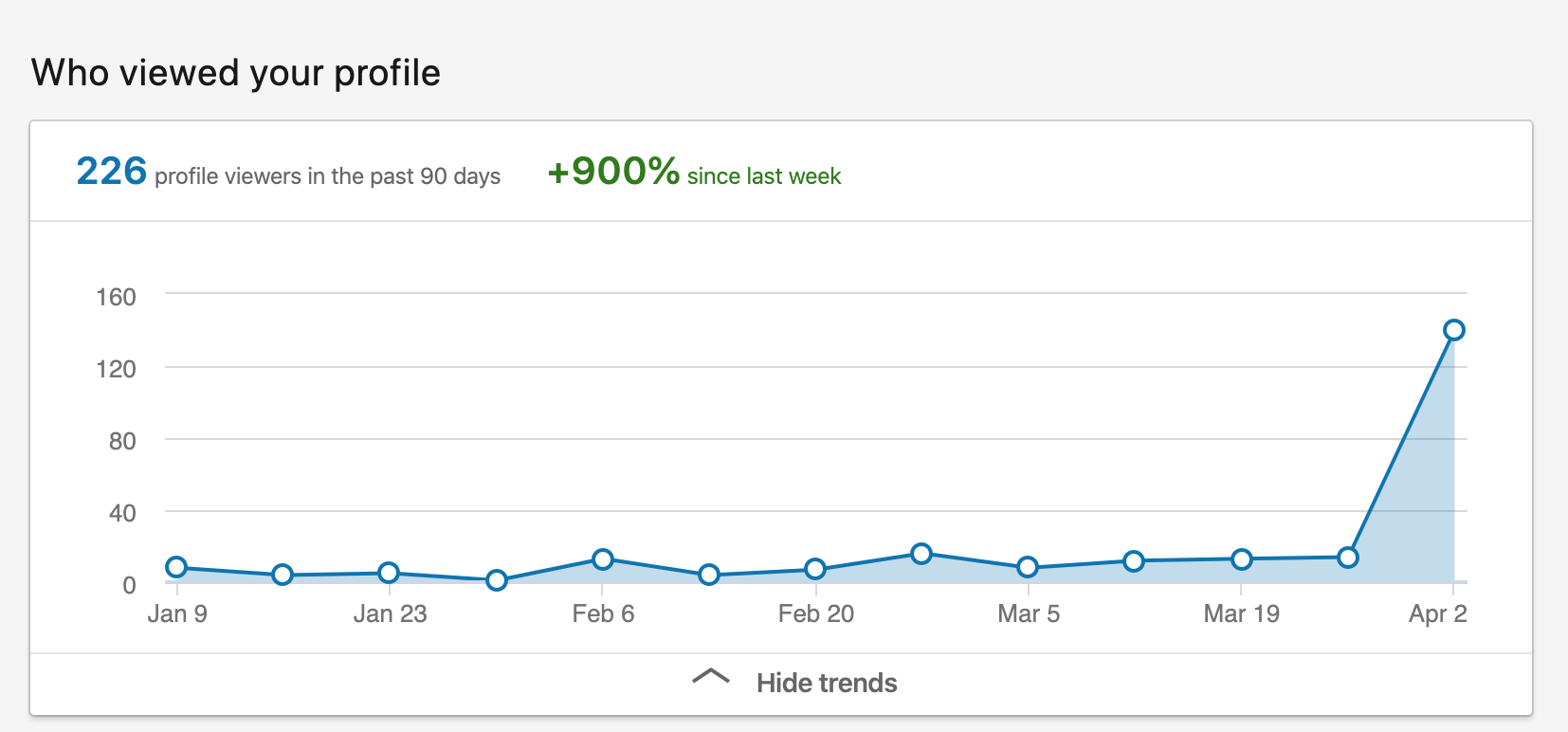1568x732 pixels.
Task: Click data point between Jan 9 and Jan 23
Action: point(283,575)
